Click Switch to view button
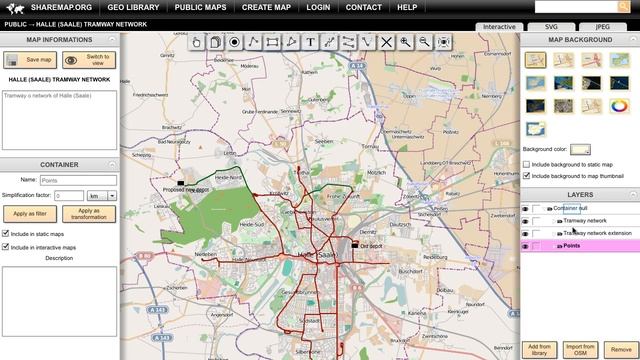The height and width of the screenshot is (360, 640). [89, 60]
